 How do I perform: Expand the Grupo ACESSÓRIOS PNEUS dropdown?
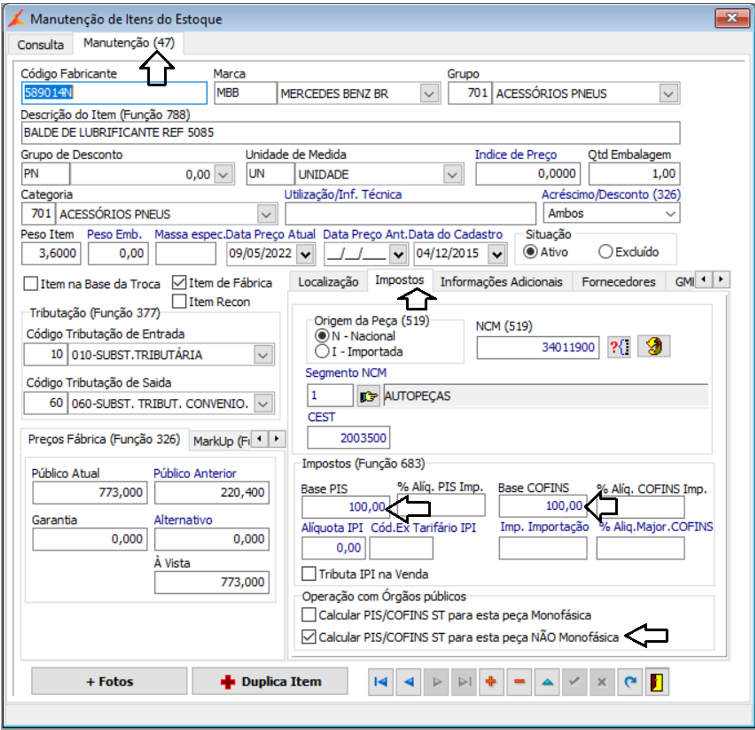point(668,94)
